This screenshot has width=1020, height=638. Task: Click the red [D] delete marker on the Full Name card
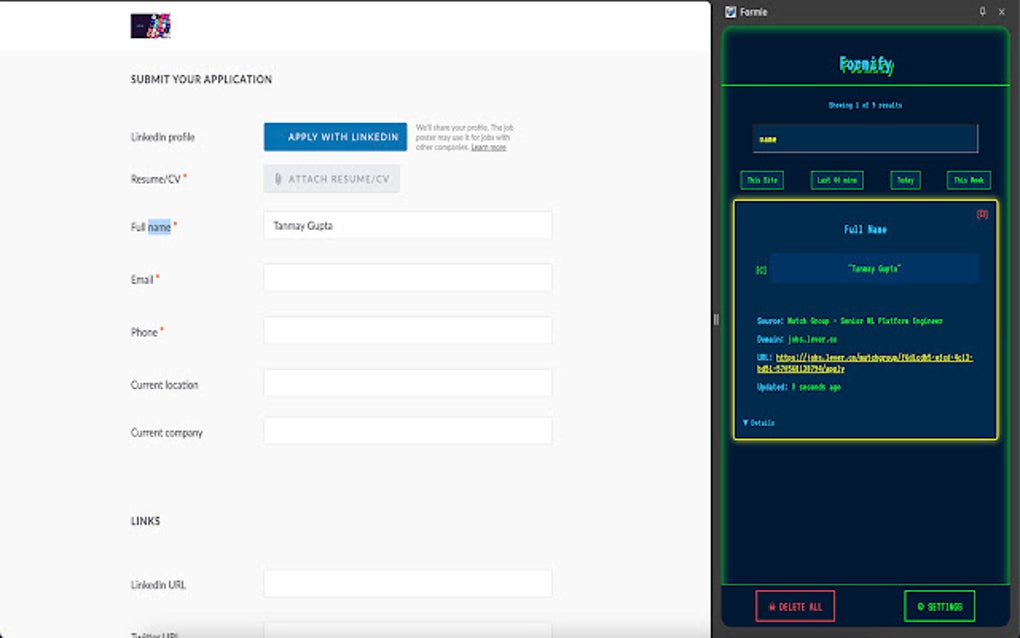pos(982,214)
